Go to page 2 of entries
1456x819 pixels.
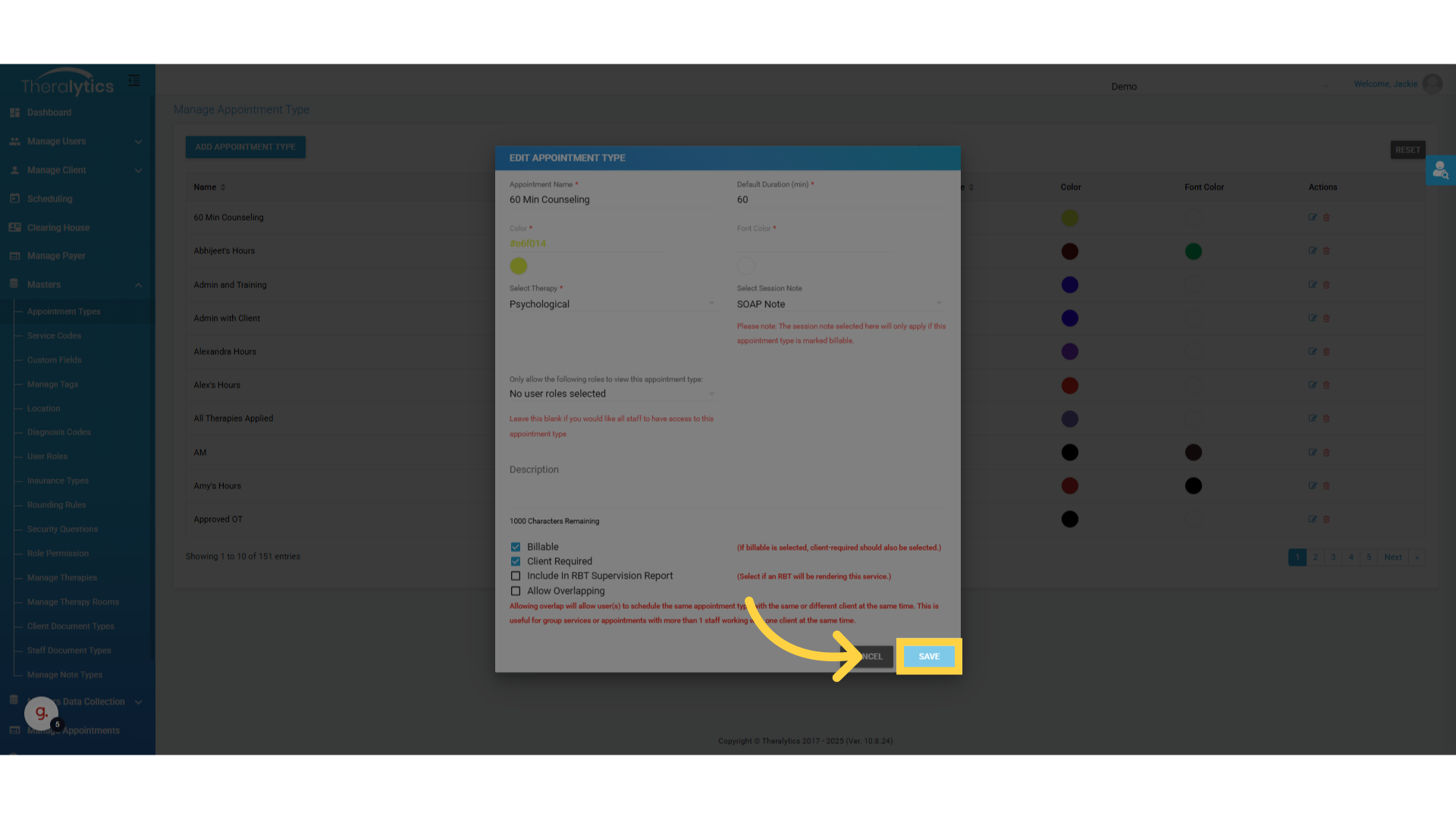(x=1315, y=557)
